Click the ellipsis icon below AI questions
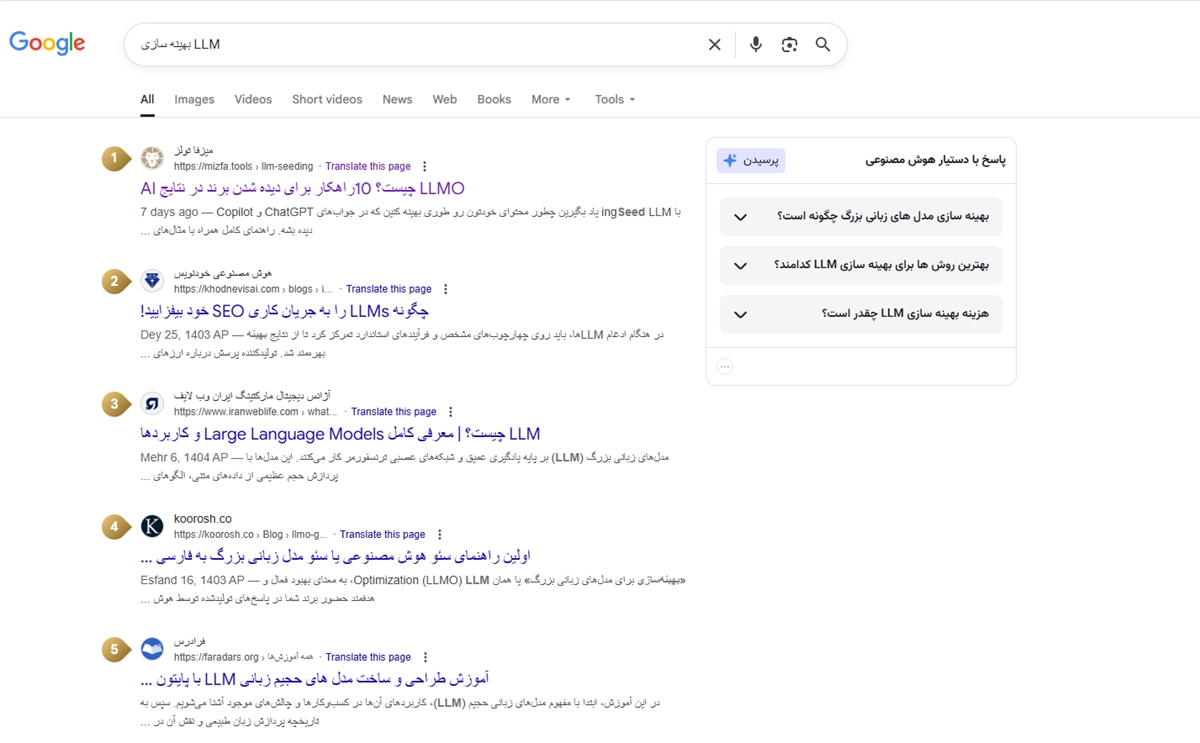The width and height of the screenshot is (1200, 743). pyautogui.click(x=725, y=367)
